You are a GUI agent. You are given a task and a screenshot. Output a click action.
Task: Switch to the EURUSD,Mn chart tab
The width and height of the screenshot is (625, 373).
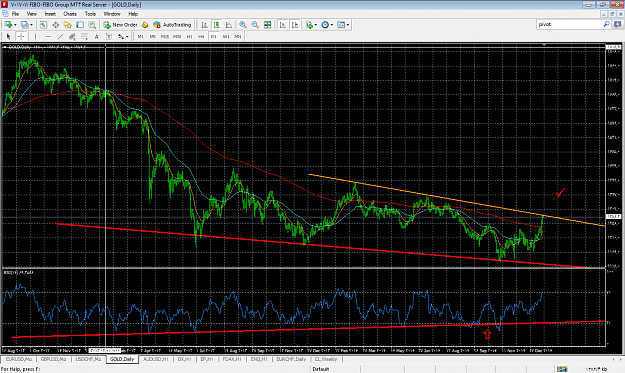pyautogui.click(x=18, y=359)
